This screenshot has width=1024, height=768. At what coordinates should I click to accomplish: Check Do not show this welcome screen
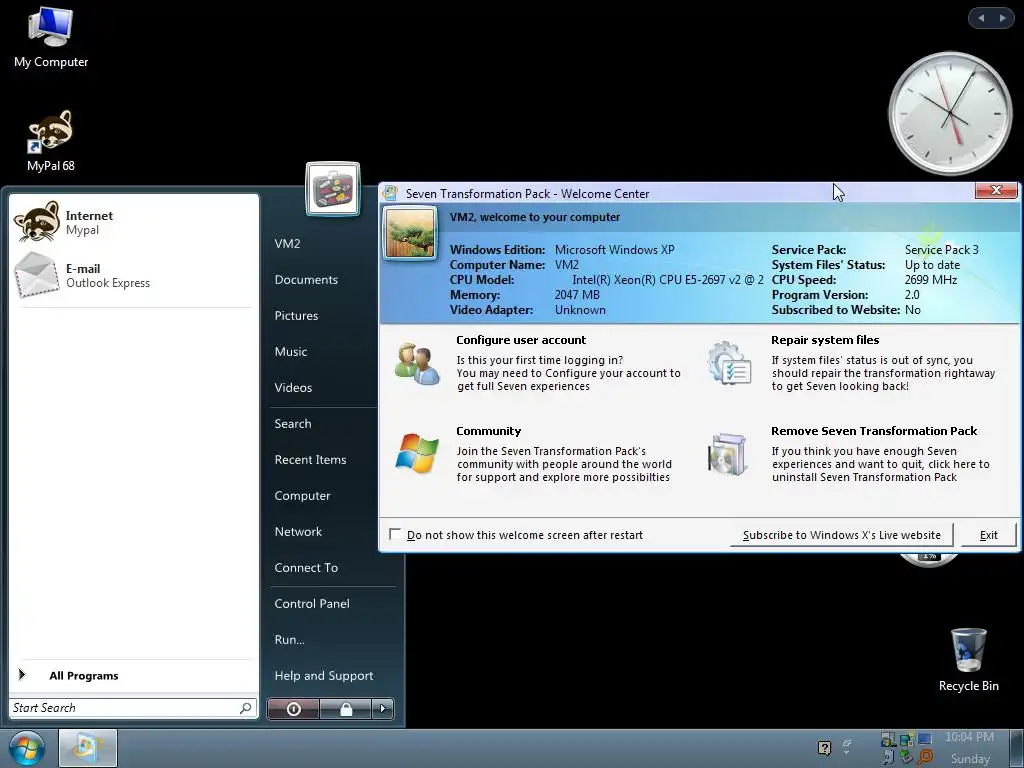tap(394, 534)
